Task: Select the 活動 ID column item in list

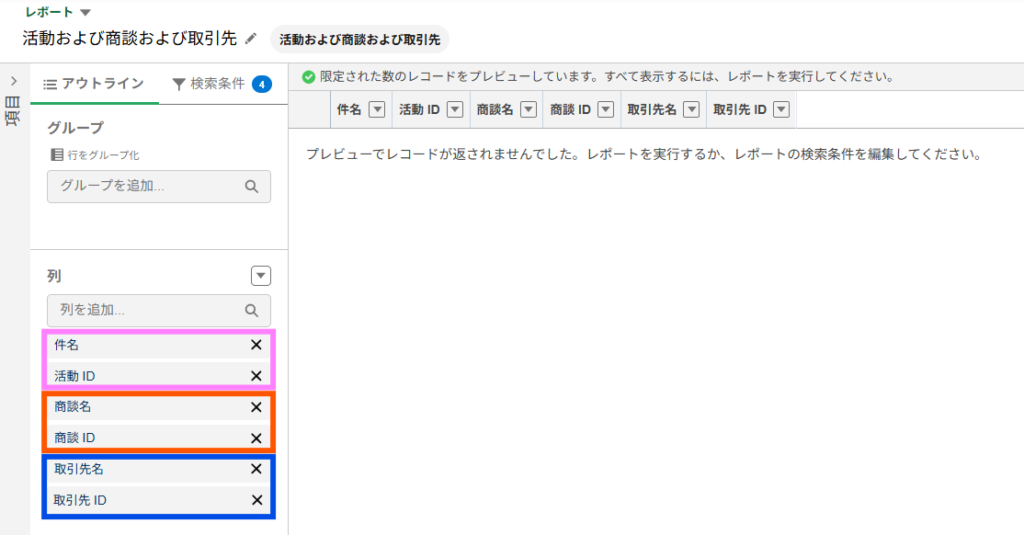Action: (x=159, y=376)
